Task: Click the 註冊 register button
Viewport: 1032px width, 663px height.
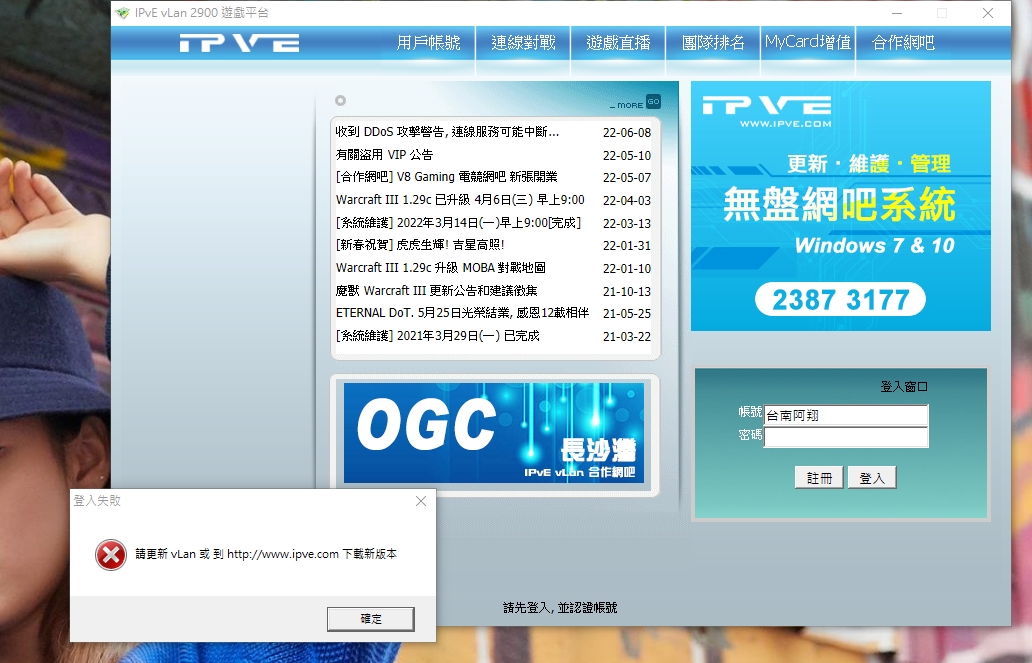Action: (x=819, y=478)
